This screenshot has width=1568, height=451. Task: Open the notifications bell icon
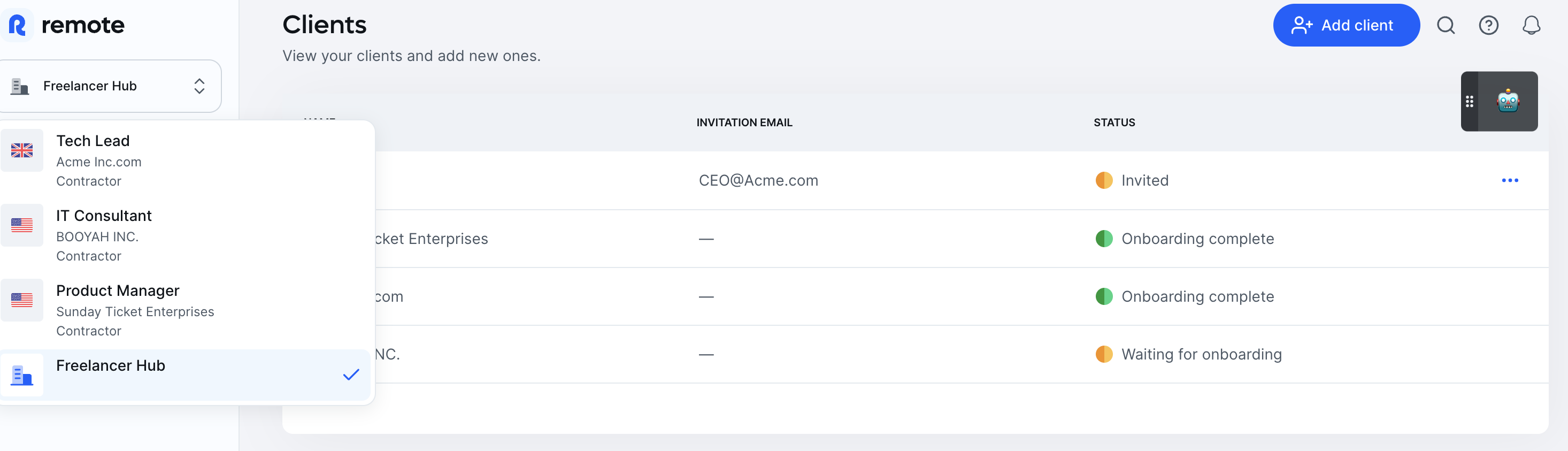(x=1531, y=26)
